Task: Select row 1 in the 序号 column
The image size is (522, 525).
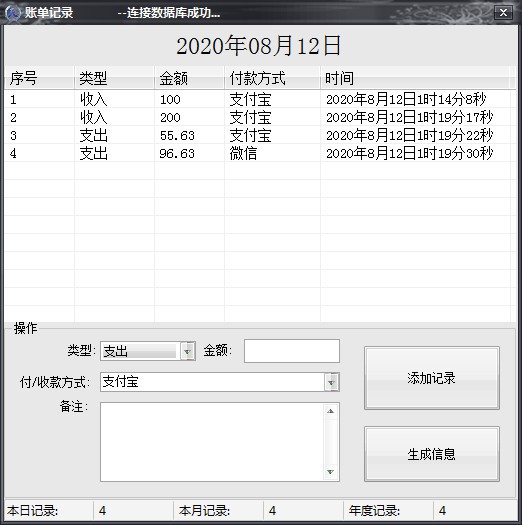Action: click(x=39, y=99)
